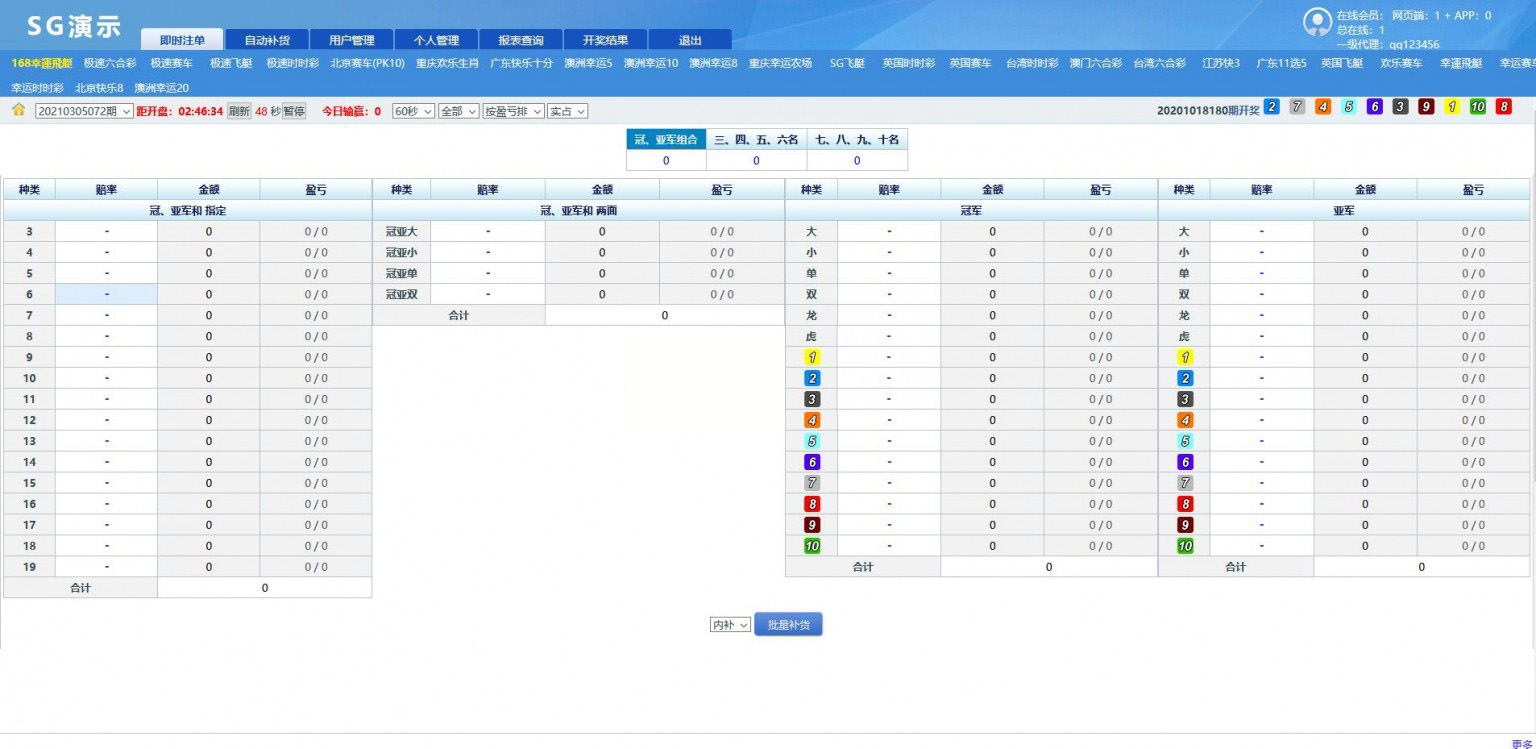1536x749 pixels.
Task: Open the 报表查询 tab
Action: coord(521,40)
